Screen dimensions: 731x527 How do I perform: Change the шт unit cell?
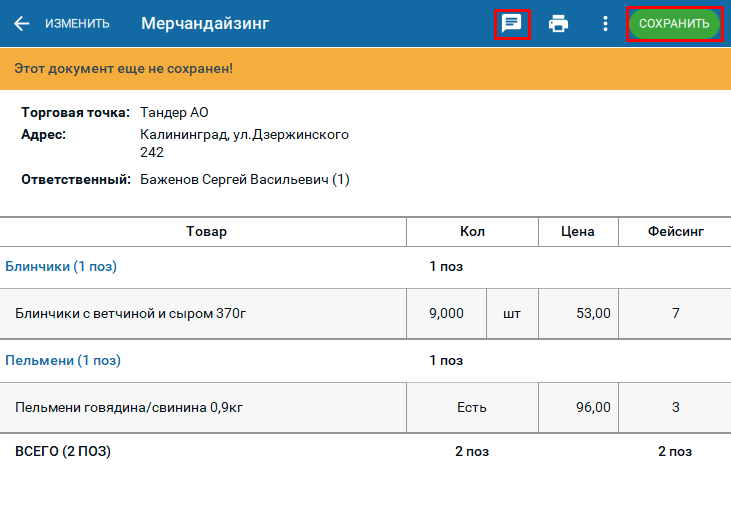click(512, 313)
